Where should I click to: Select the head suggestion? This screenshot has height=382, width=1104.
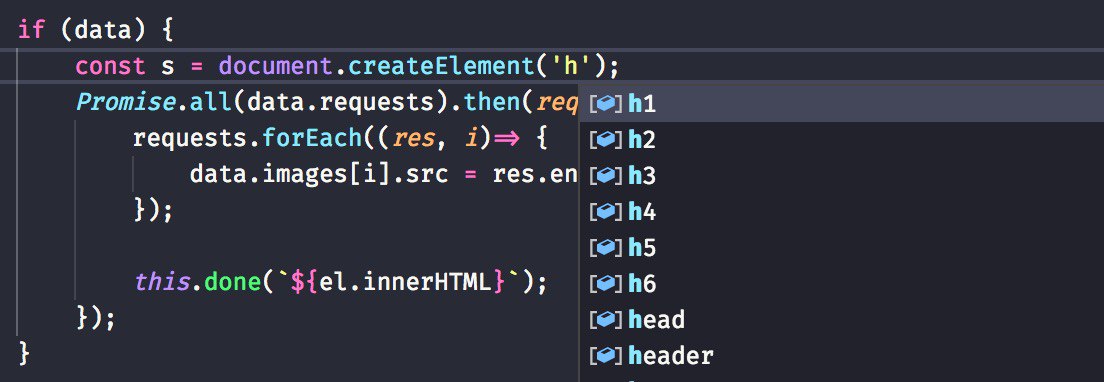pyautogui.click(x=841, y=320)
